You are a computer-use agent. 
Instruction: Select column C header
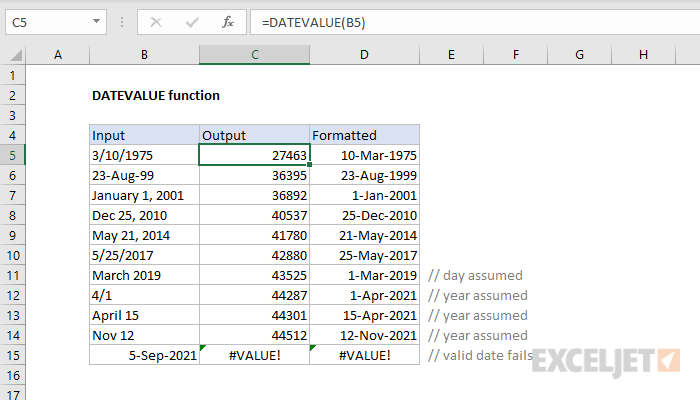click(x=254, y=54)
